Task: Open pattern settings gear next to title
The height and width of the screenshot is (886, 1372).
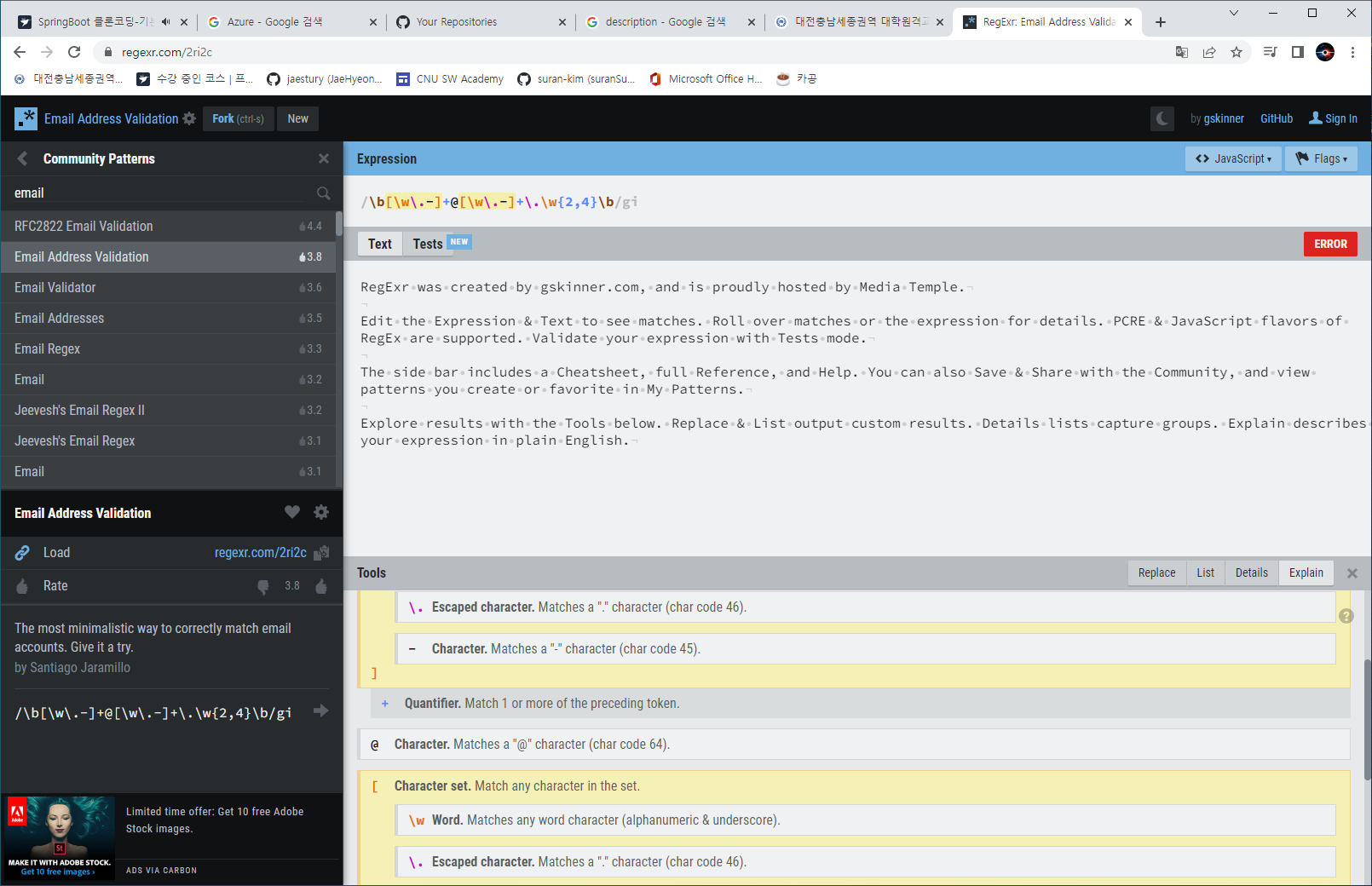Action: point(189,118)
